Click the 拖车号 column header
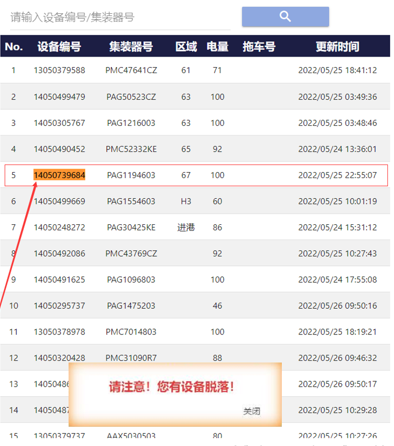Screen dimensions: 394x446 (259, 47)
